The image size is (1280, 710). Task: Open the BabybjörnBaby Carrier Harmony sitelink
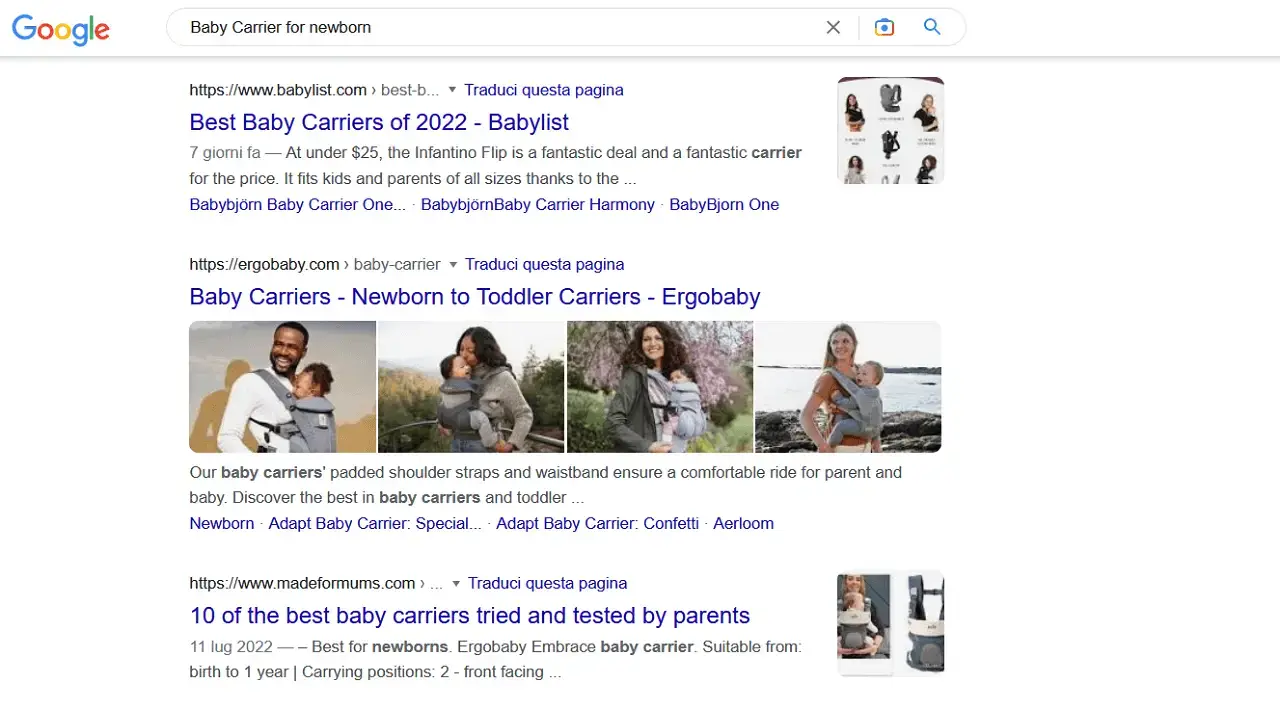538,205
